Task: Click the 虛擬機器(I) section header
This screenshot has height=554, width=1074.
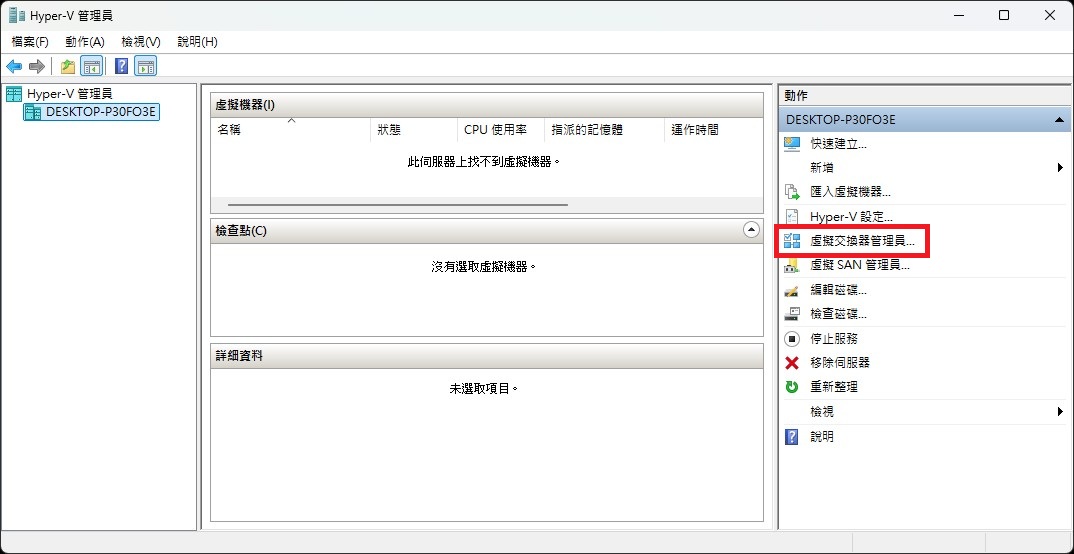Action: coord(486,105)
